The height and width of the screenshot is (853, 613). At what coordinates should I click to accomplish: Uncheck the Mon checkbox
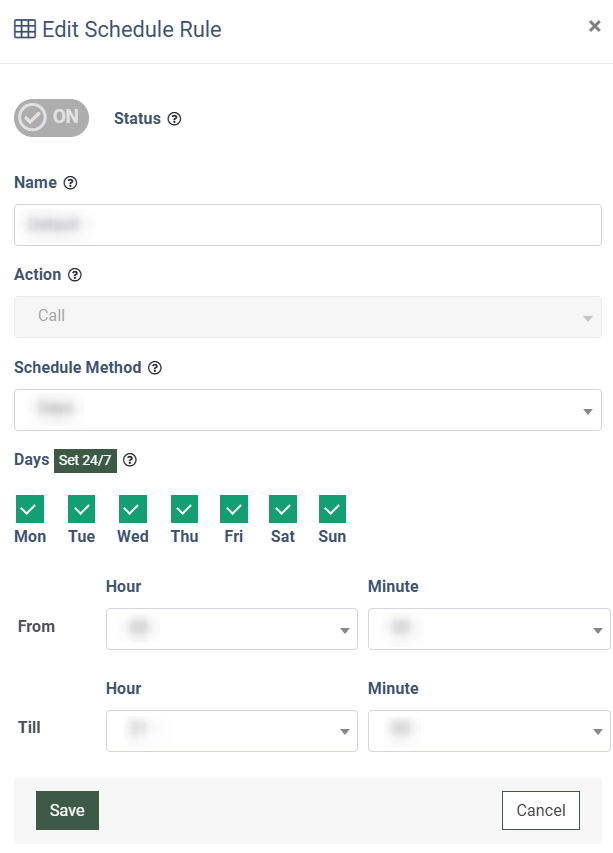pyautogui.click(x=30, y=509)
